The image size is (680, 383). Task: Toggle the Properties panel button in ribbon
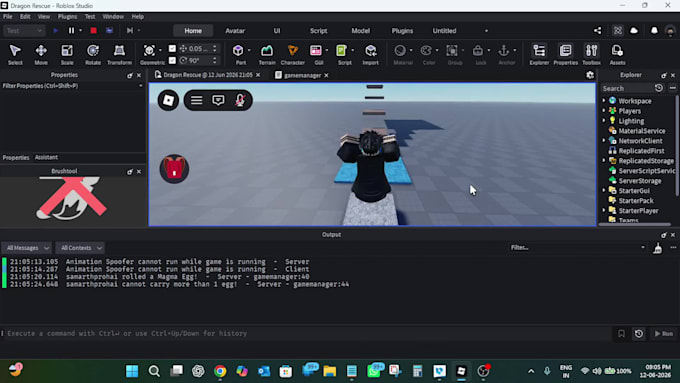[566, 55]
